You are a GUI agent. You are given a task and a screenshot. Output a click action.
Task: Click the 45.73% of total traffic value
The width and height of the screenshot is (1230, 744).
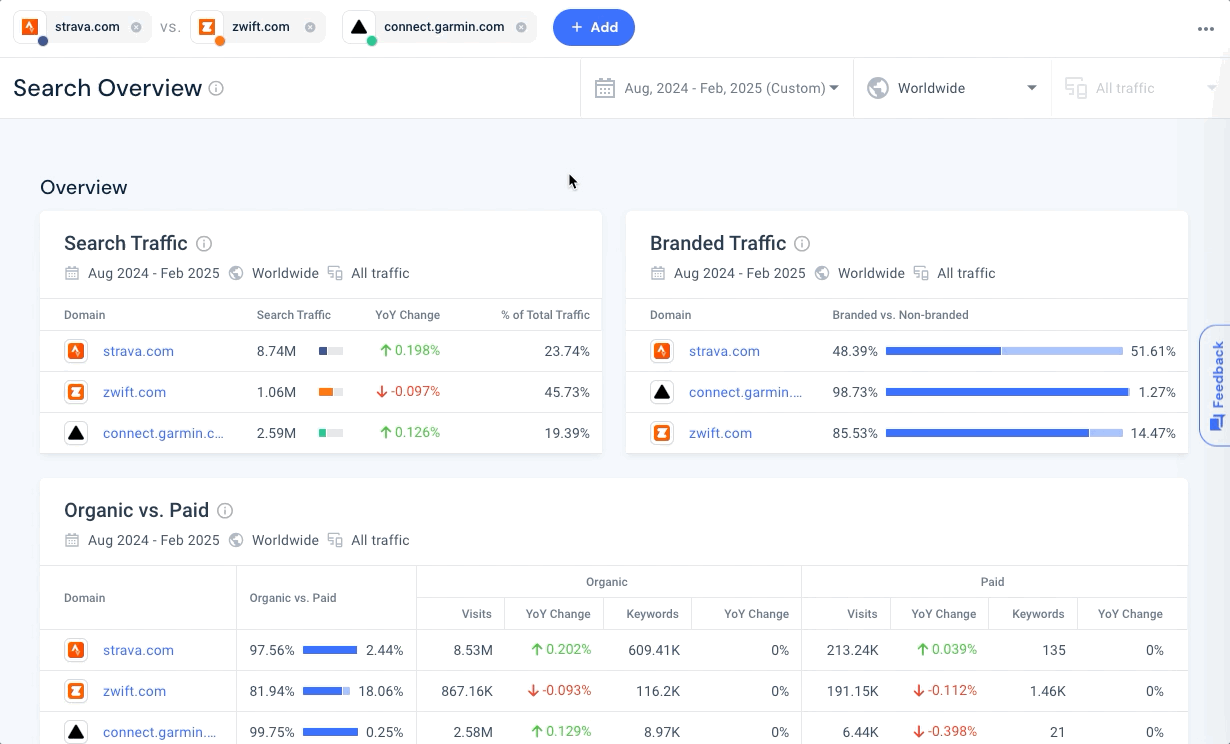pyautogui.click(x=567, y=392)
